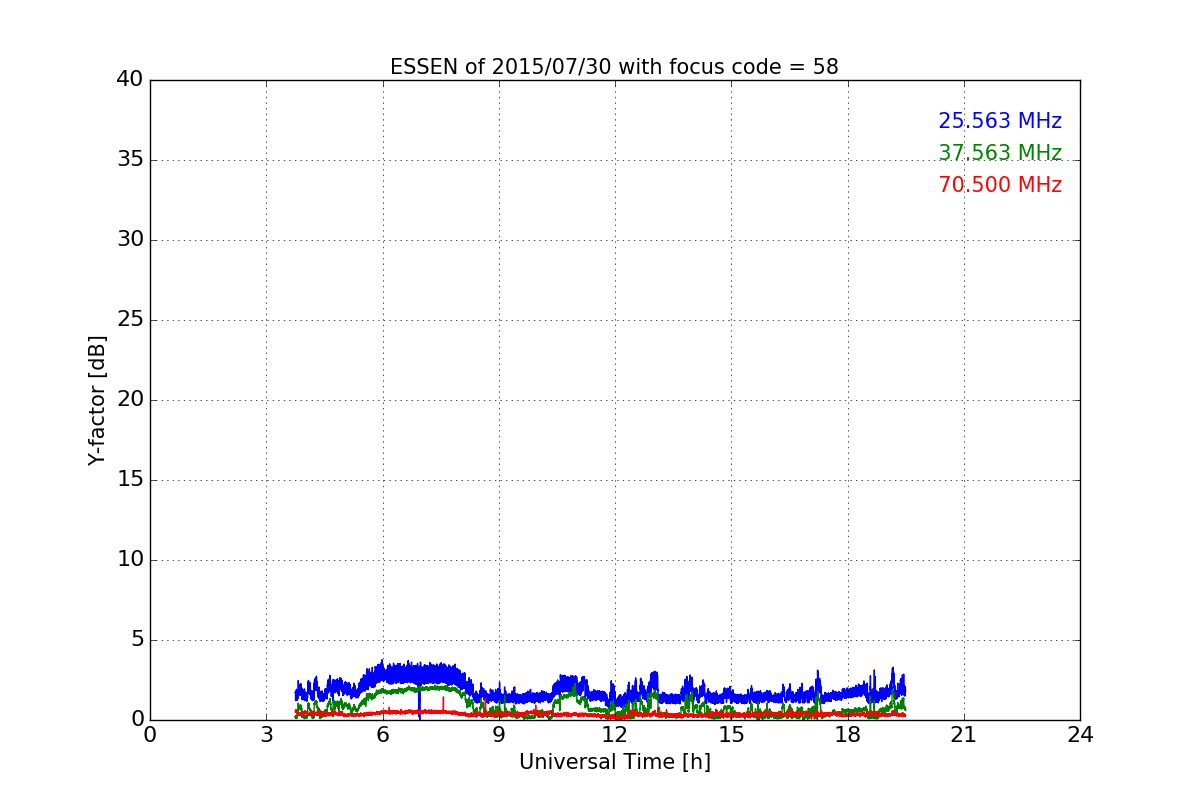Click the plot title 'ESSEN of 2015/07/30'

[x=614, y=67]
